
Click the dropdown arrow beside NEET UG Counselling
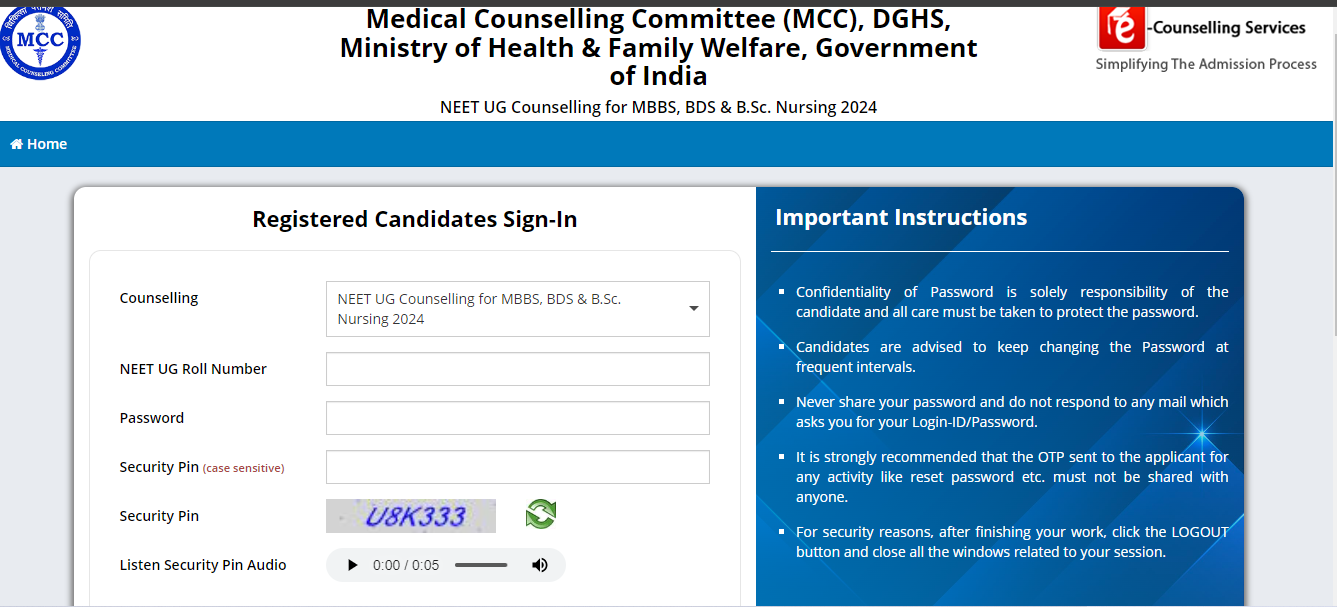[x=692, y=308]
